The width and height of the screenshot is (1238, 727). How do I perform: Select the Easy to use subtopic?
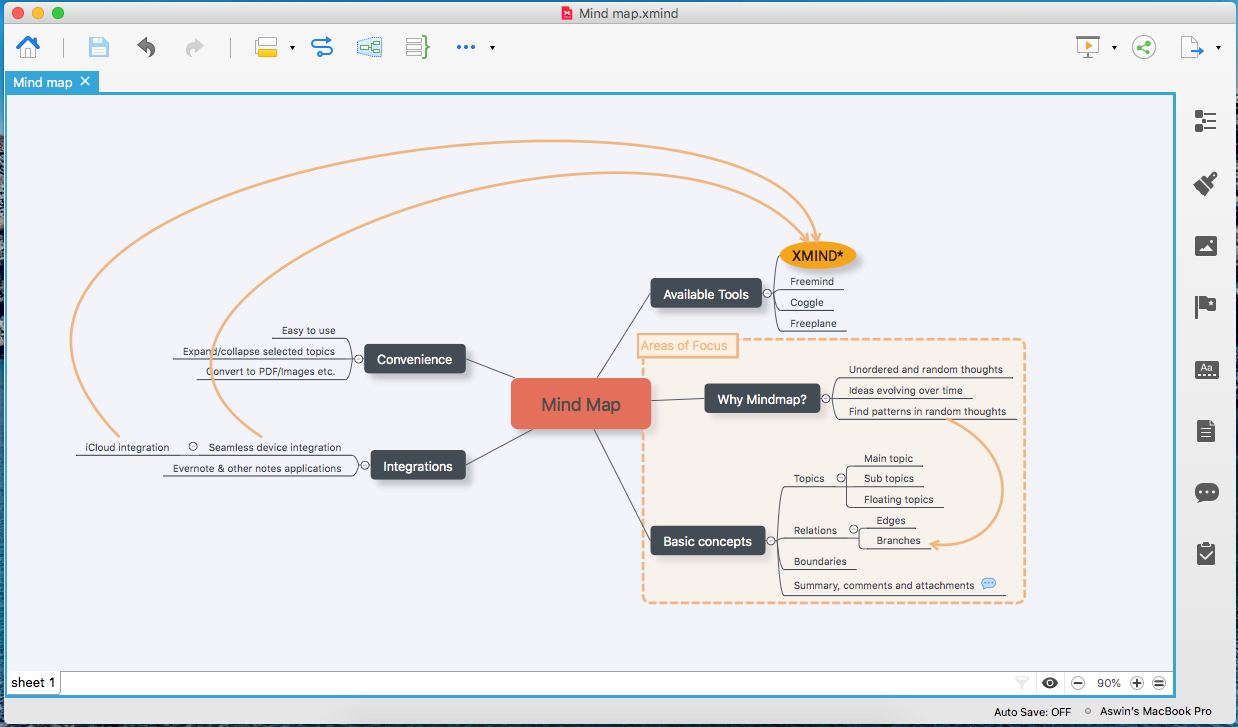pos(309,330)
